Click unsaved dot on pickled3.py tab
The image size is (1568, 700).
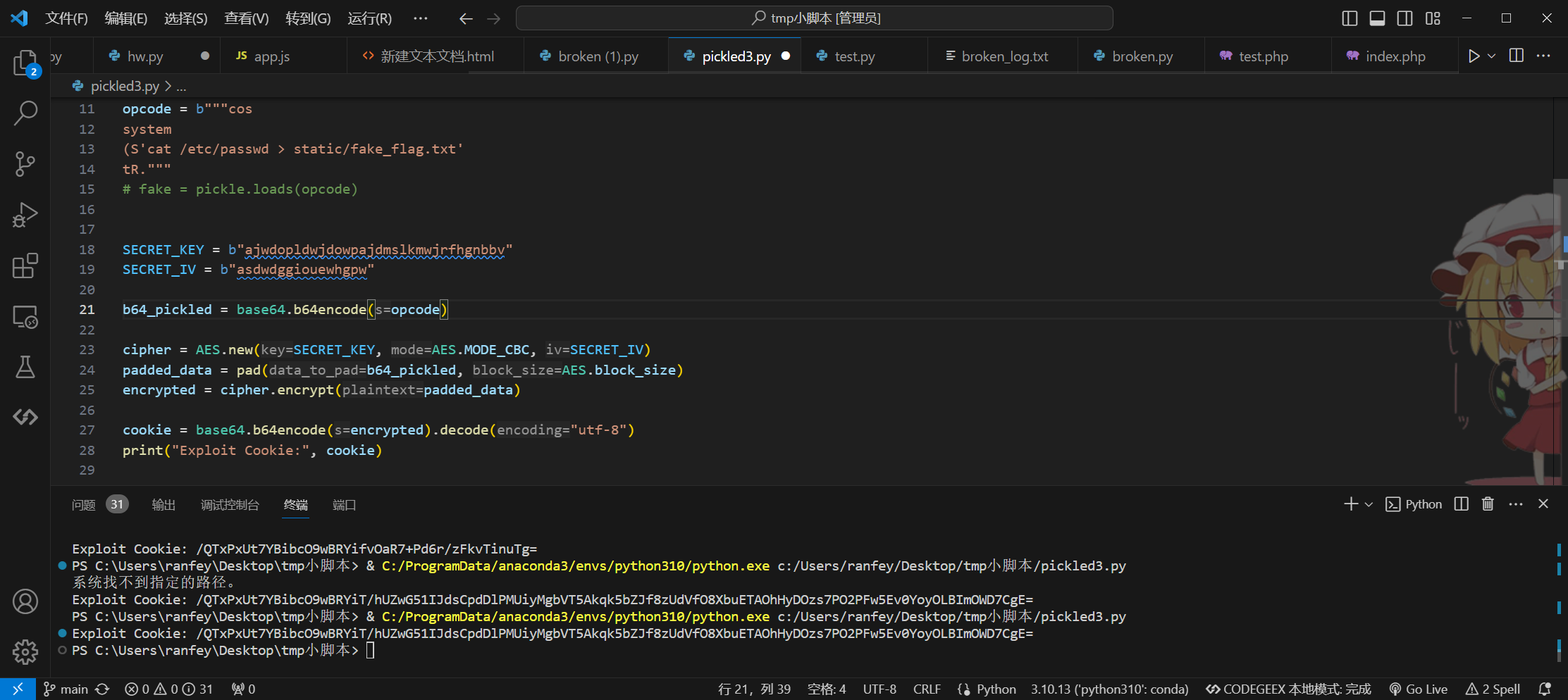786,56
